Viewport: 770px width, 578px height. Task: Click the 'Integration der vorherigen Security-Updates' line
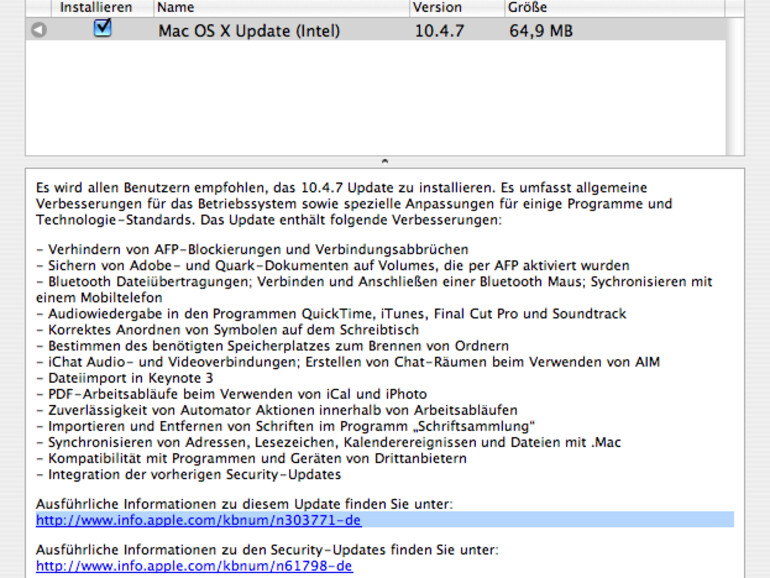188,474
